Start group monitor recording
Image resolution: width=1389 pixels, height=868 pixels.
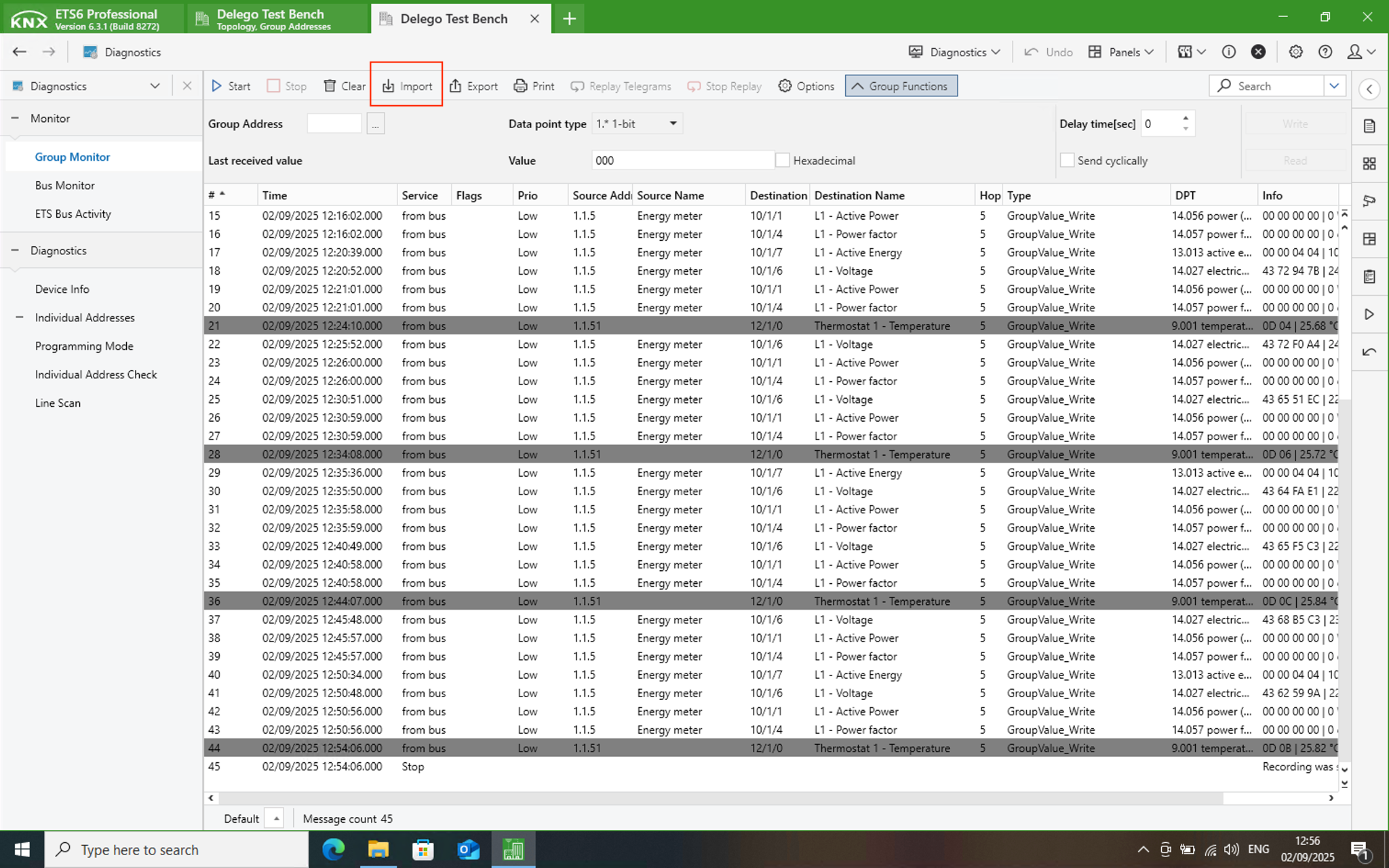[x=231, y=86]
